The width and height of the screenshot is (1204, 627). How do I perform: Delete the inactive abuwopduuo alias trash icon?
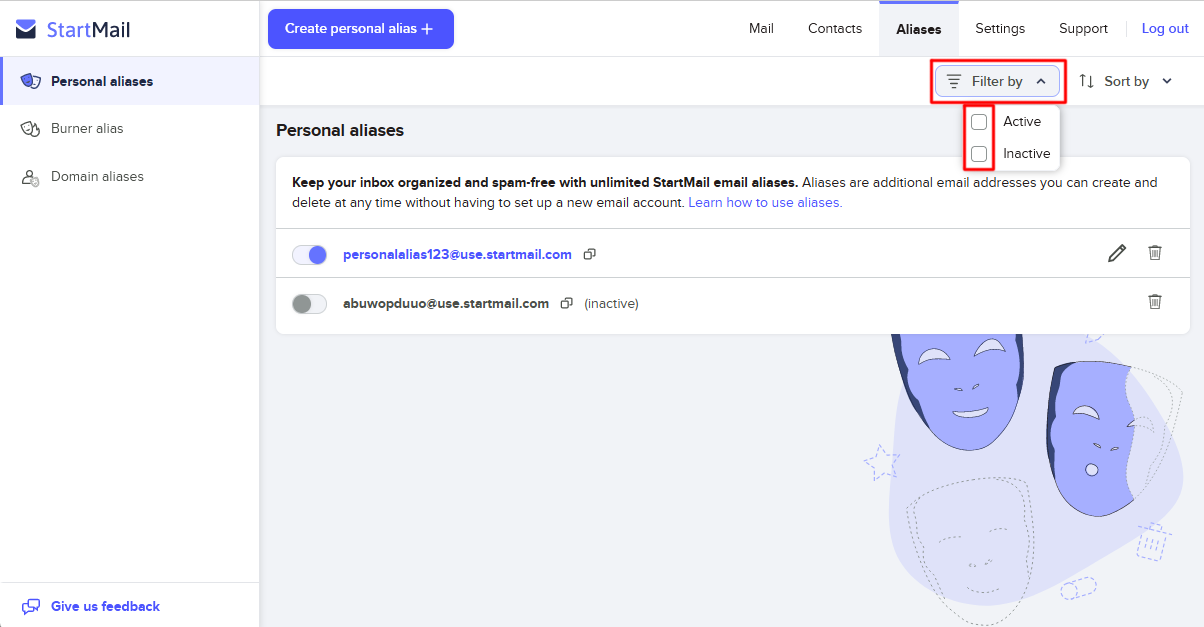[x=1155, y=301]
